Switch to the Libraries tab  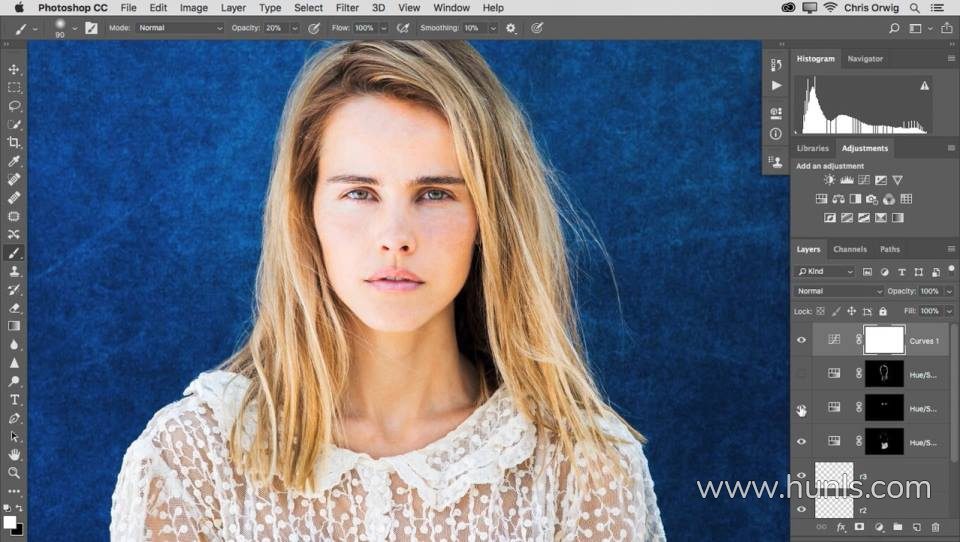click(x=812, y=148)
